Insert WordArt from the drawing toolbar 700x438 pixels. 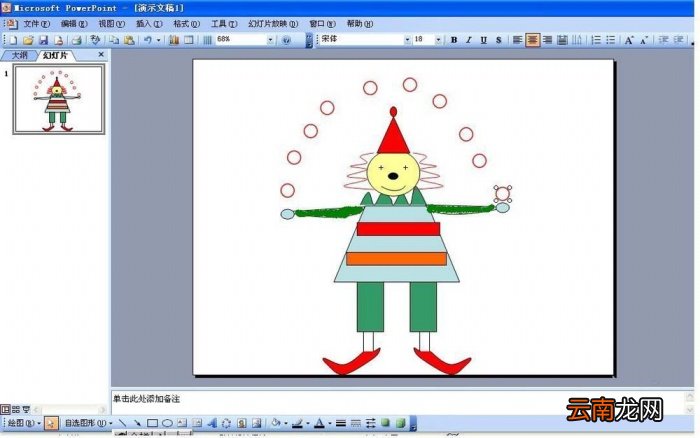(x=212, y=422)
